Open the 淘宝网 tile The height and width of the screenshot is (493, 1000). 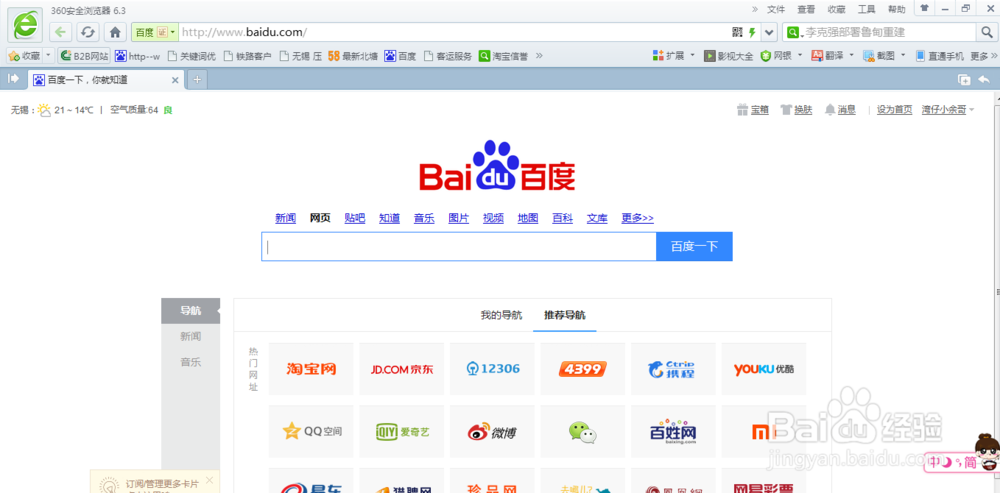(x=311, y=369)
